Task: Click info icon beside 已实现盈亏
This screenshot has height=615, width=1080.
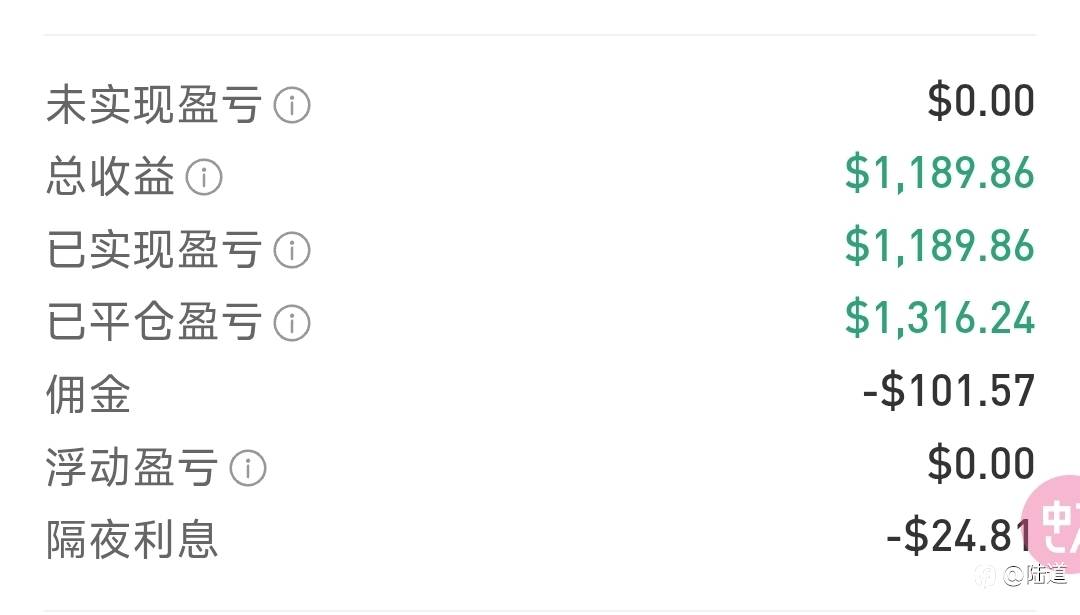Action: click(292, 250)
